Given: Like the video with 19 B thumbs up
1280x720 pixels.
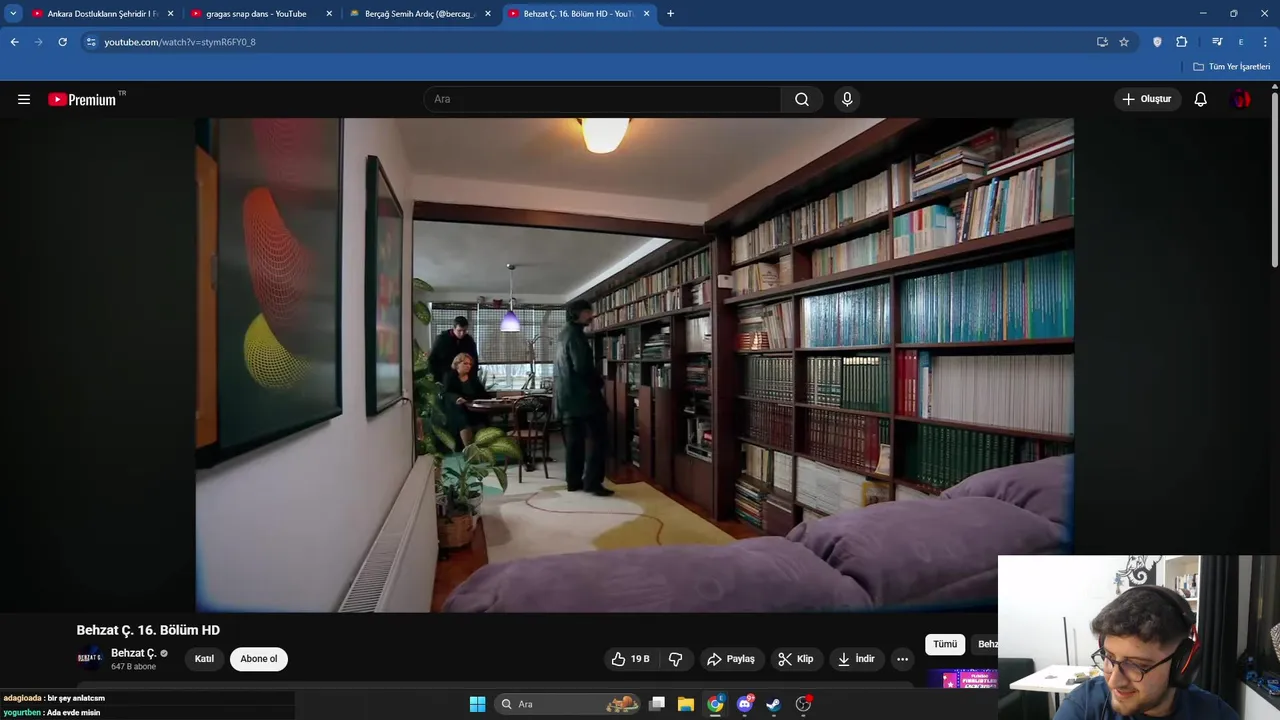Looking at the screenshot, I should (630, 659).
